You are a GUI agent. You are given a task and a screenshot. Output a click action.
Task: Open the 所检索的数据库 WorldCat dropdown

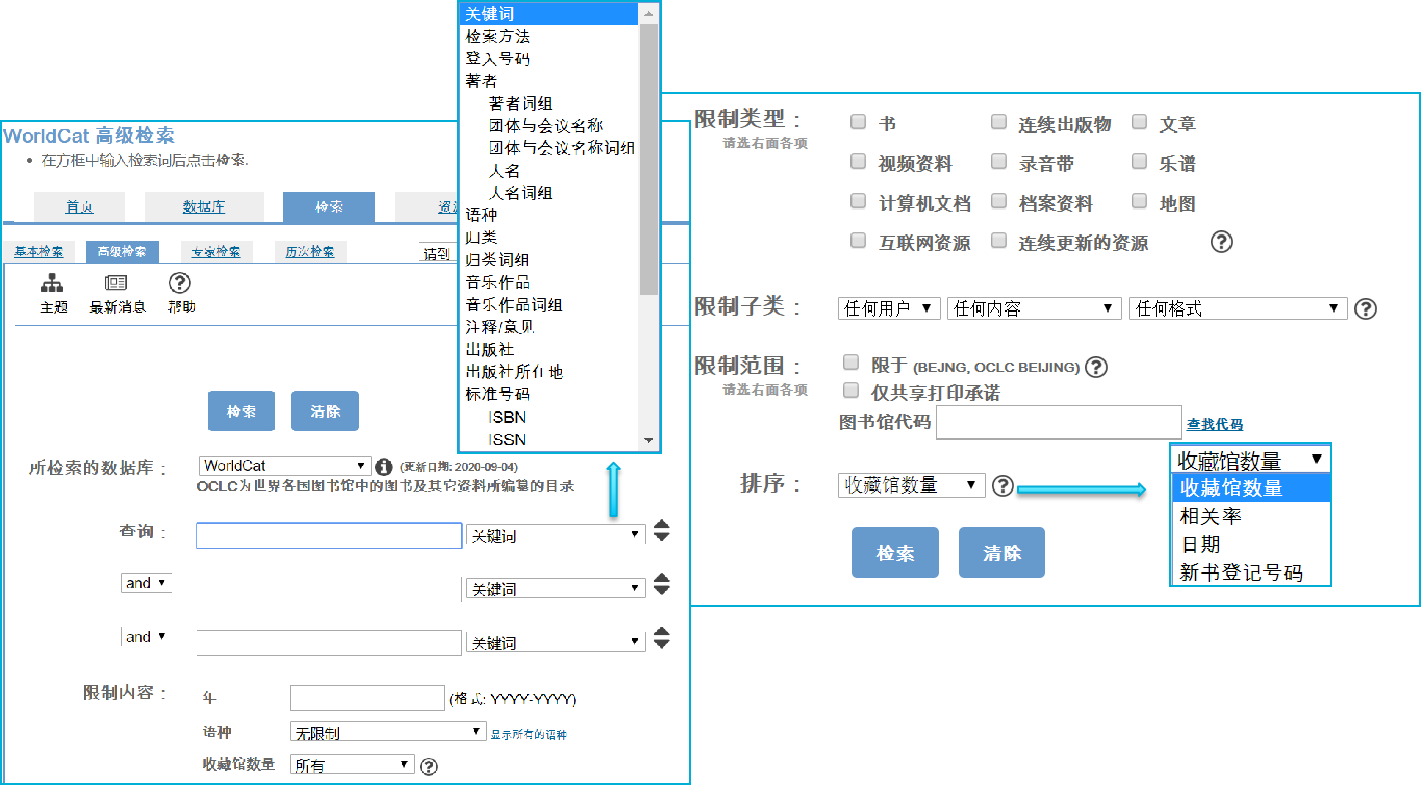(x=285, y=466)
